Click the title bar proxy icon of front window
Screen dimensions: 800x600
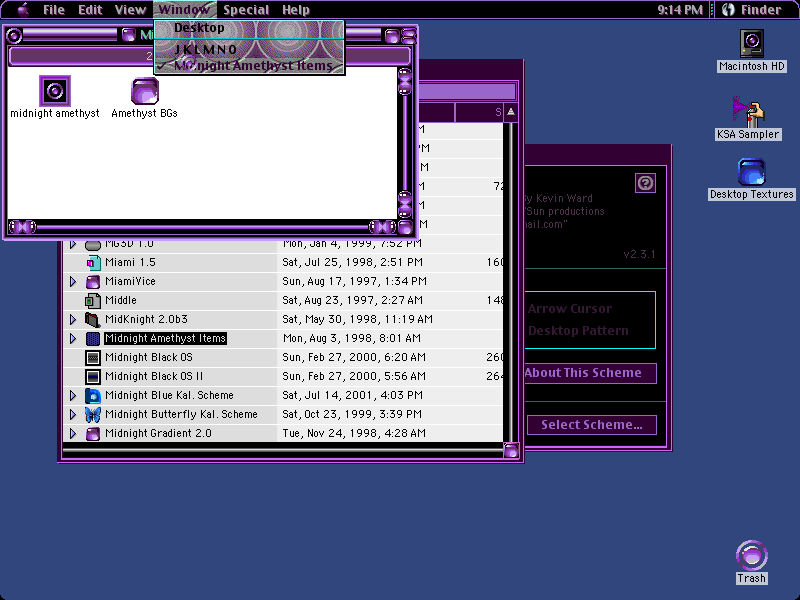tap(129, 35)
